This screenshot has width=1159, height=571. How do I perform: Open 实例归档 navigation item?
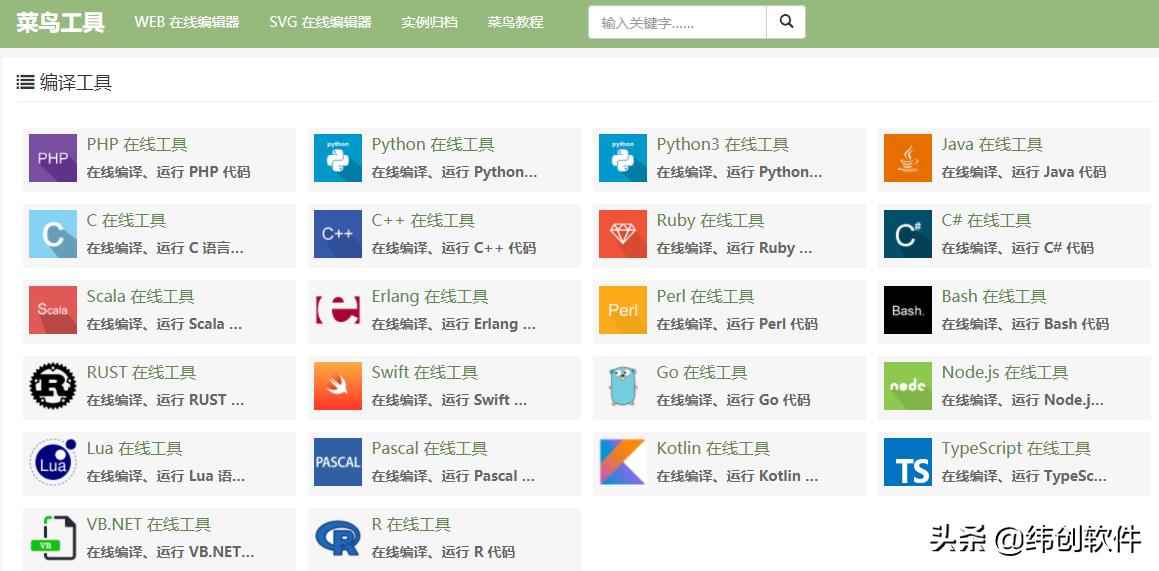click(429, 22)
